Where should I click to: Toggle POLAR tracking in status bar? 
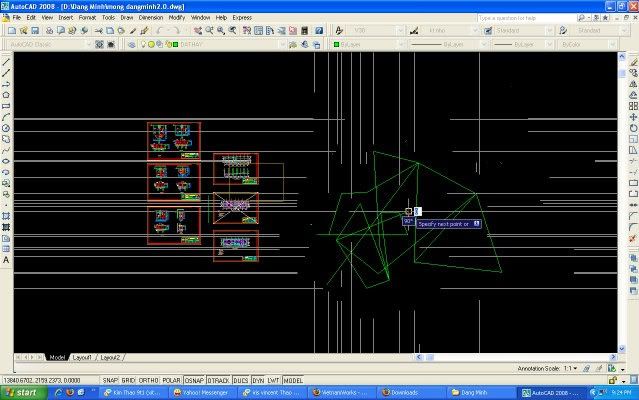[x=171, y=380]
